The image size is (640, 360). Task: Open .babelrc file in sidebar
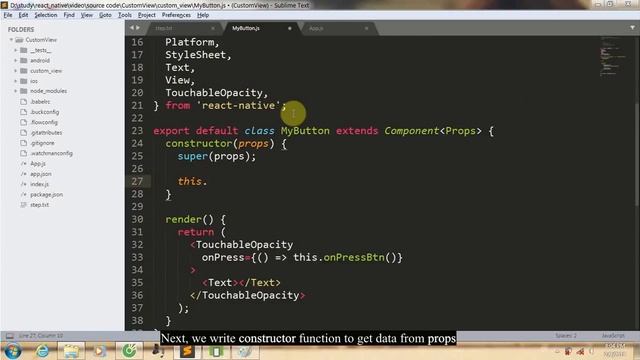40,102
